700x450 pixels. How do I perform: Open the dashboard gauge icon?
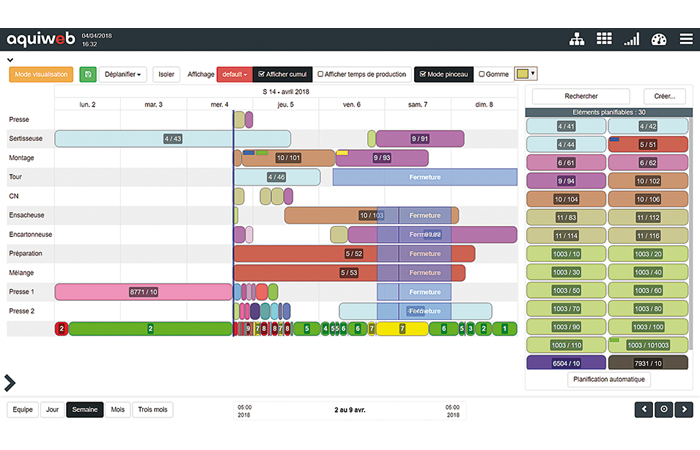click(x=658, y=39)
